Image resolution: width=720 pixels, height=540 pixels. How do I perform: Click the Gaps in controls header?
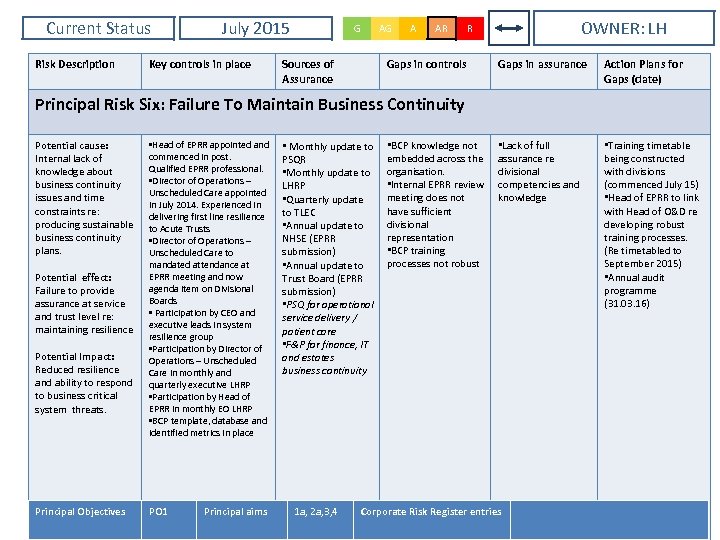427,64
